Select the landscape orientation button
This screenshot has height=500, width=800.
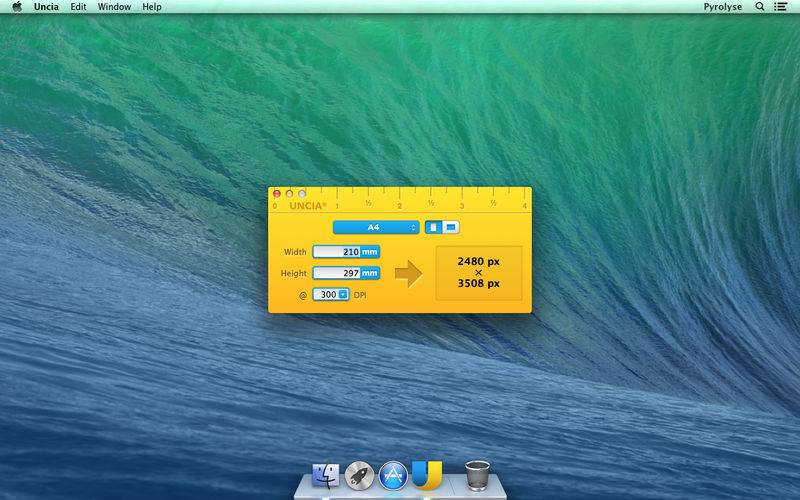(451, 228)
